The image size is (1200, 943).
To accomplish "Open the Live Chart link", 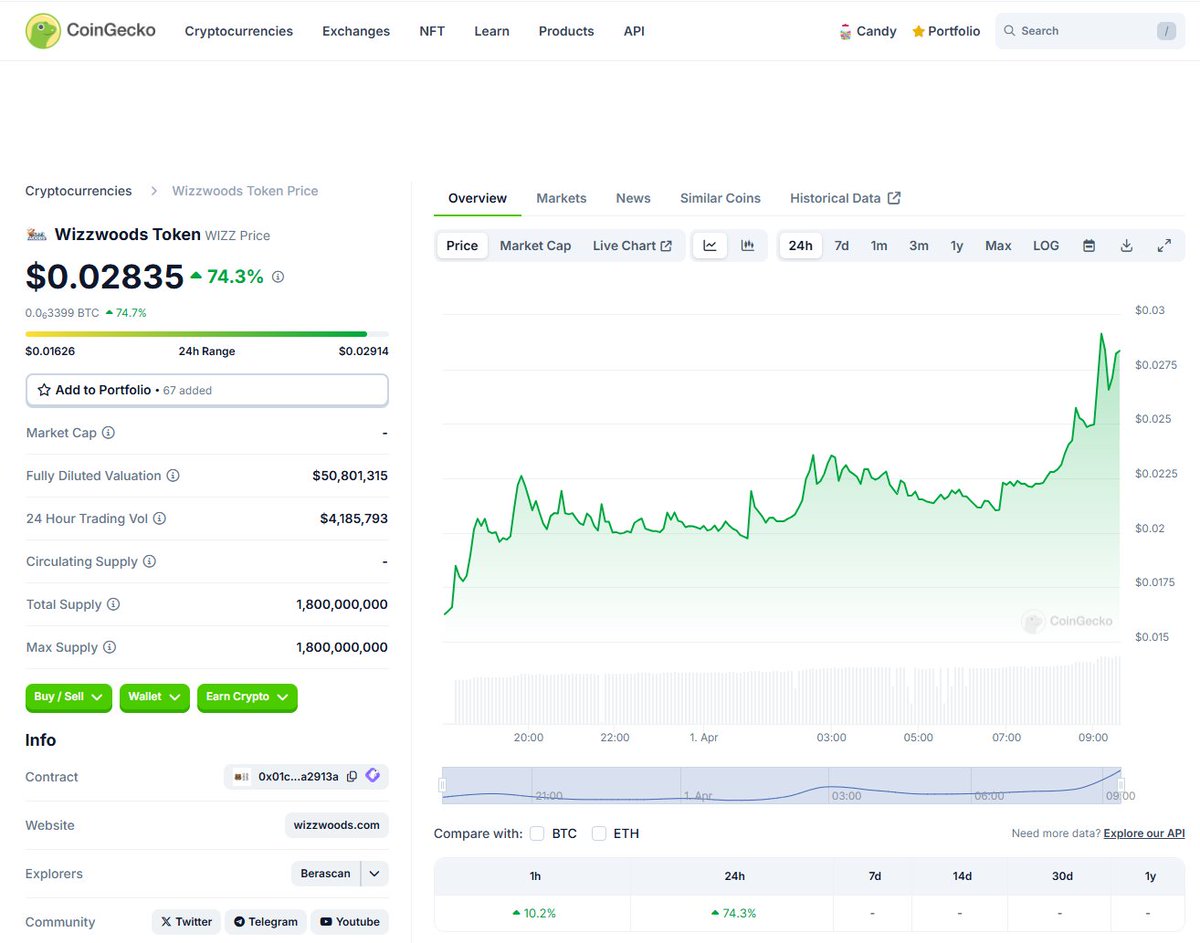I will pos(632,245).
